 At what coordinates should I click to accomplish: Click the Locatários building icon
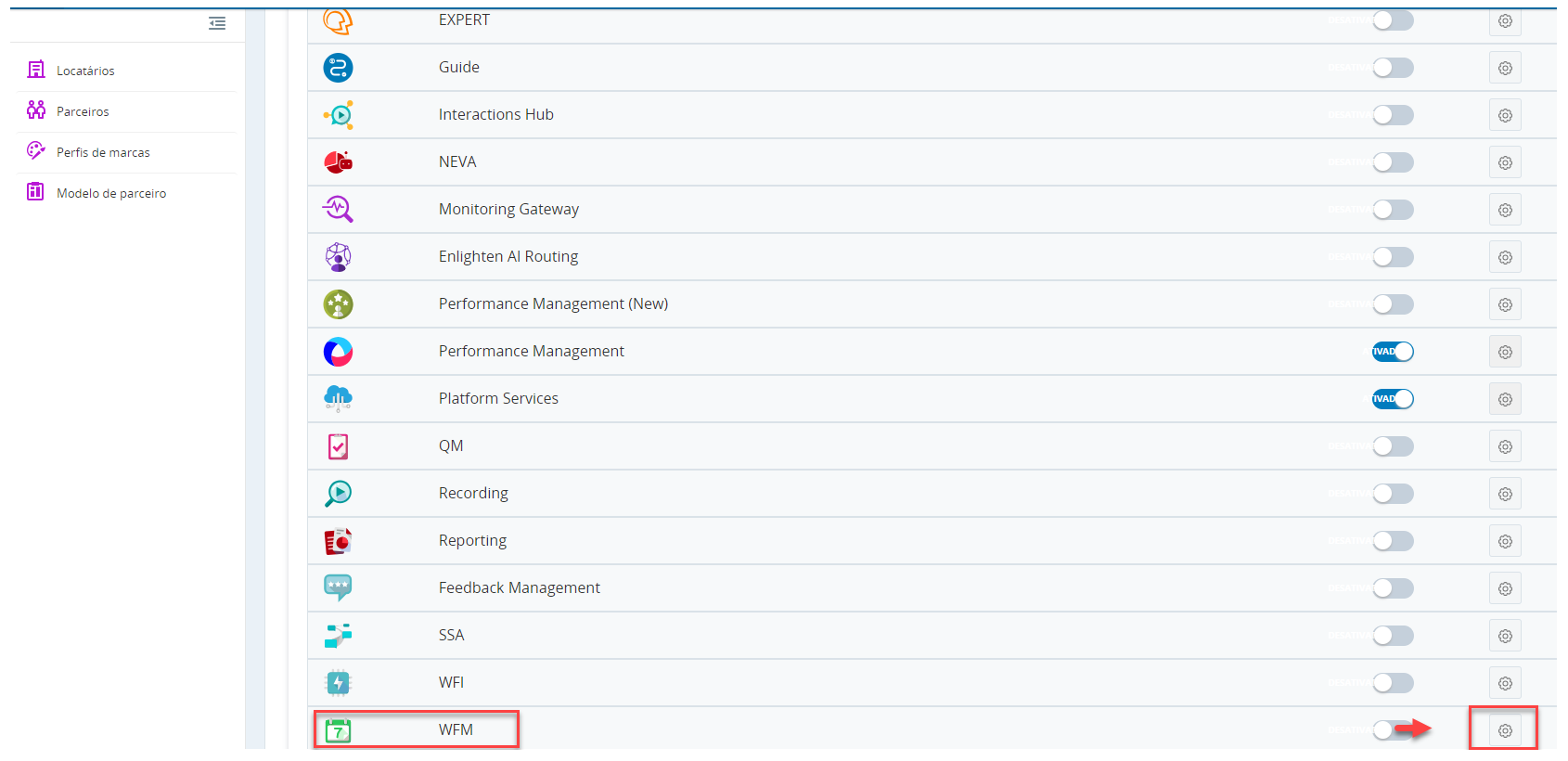click(36, 70)
